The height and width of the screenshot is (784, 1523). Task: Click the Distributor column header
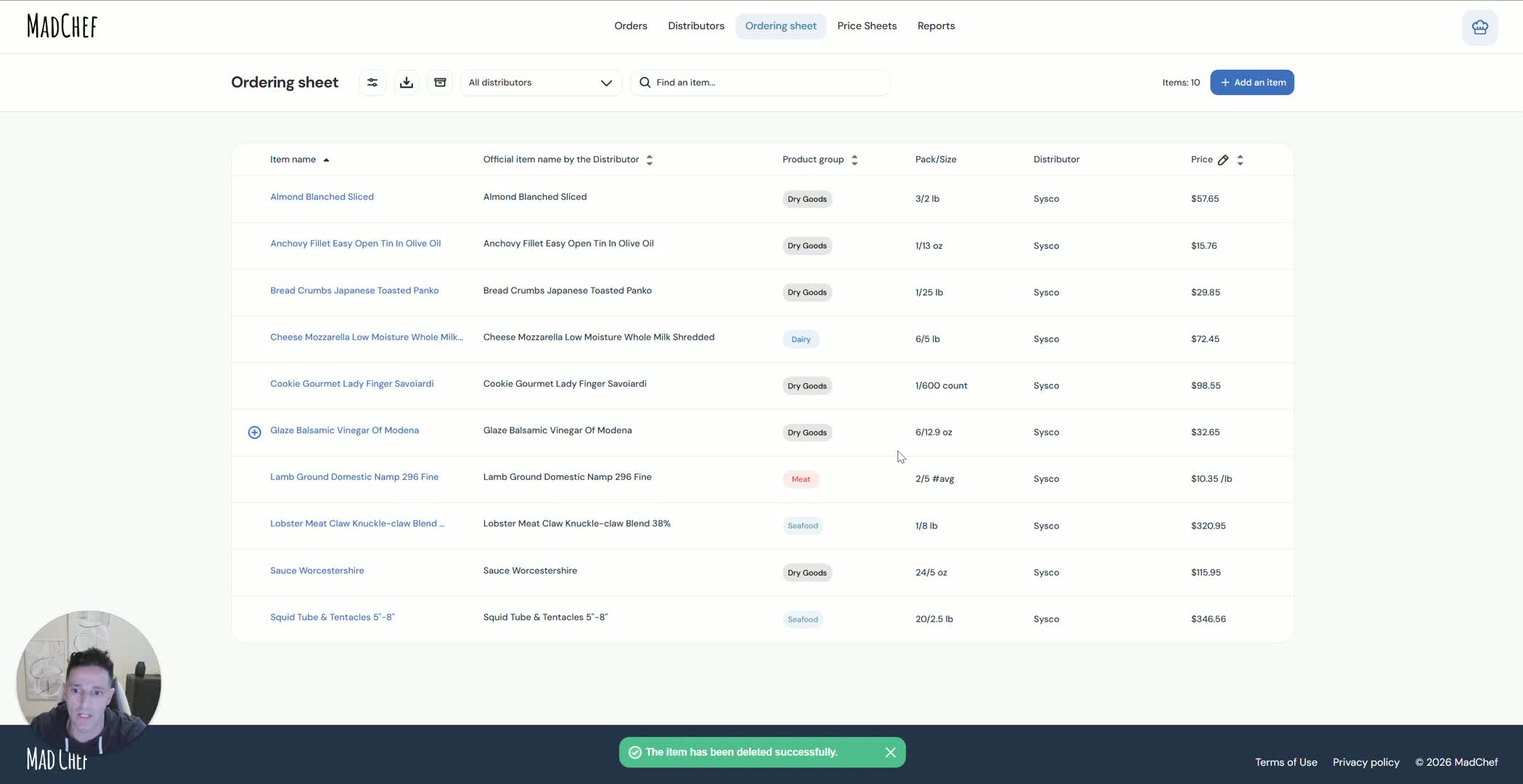1056,160
